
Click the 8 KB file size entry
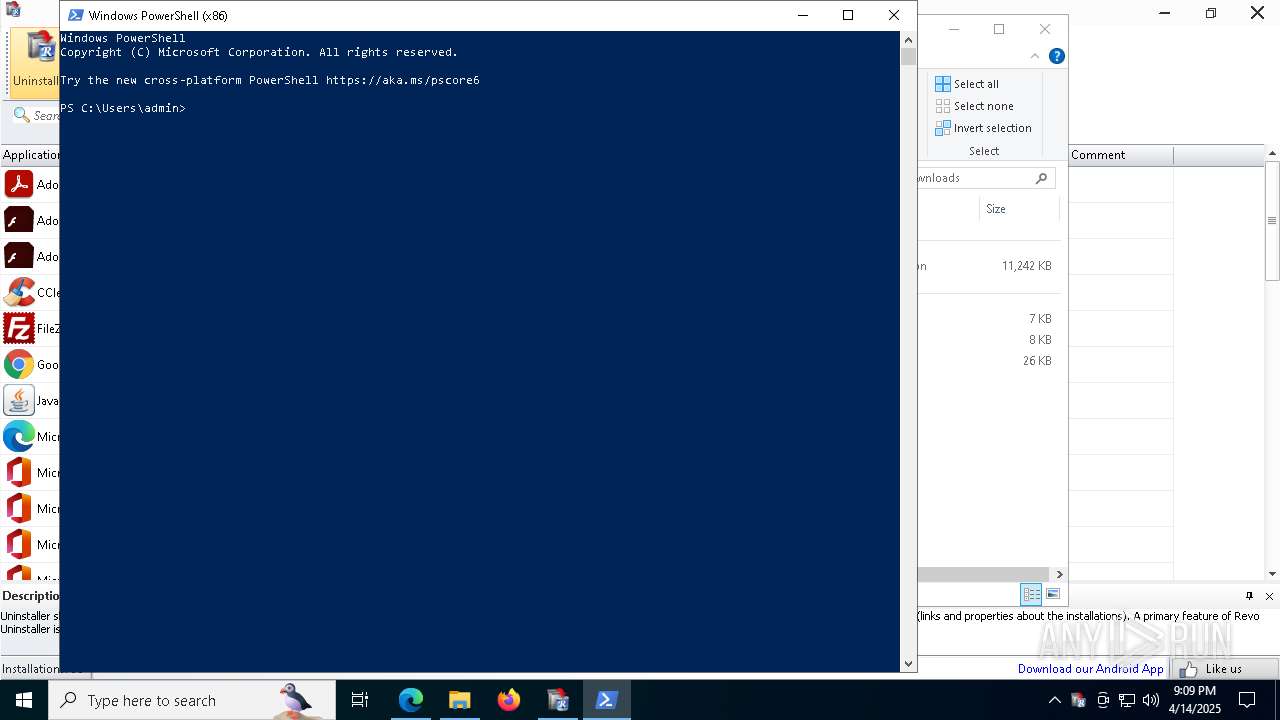[x=1040, y=340]
